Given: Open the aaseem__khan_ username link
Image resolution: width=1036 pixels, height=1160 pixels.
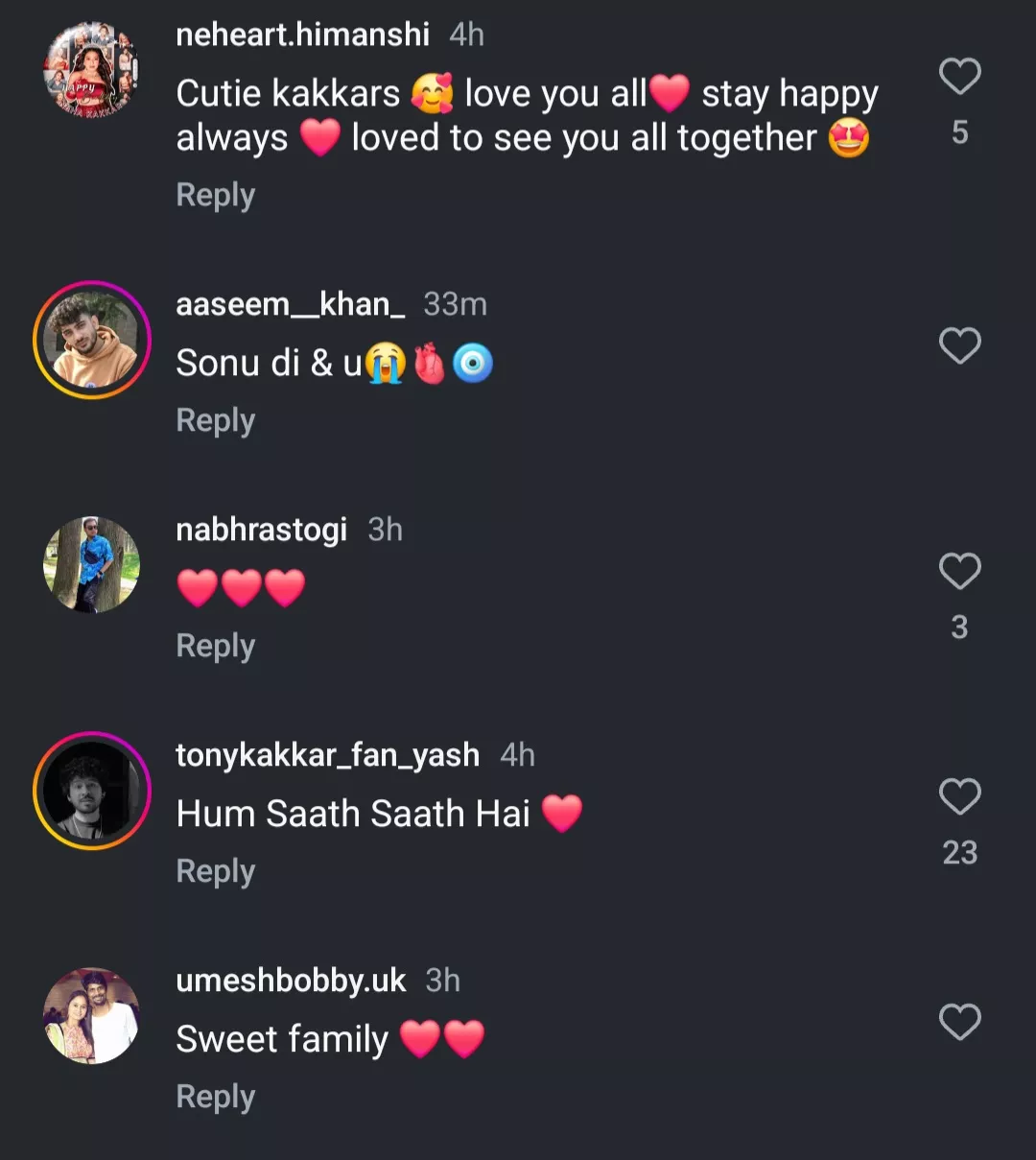Looking at the screenshot, I should [x=290, y=304].
